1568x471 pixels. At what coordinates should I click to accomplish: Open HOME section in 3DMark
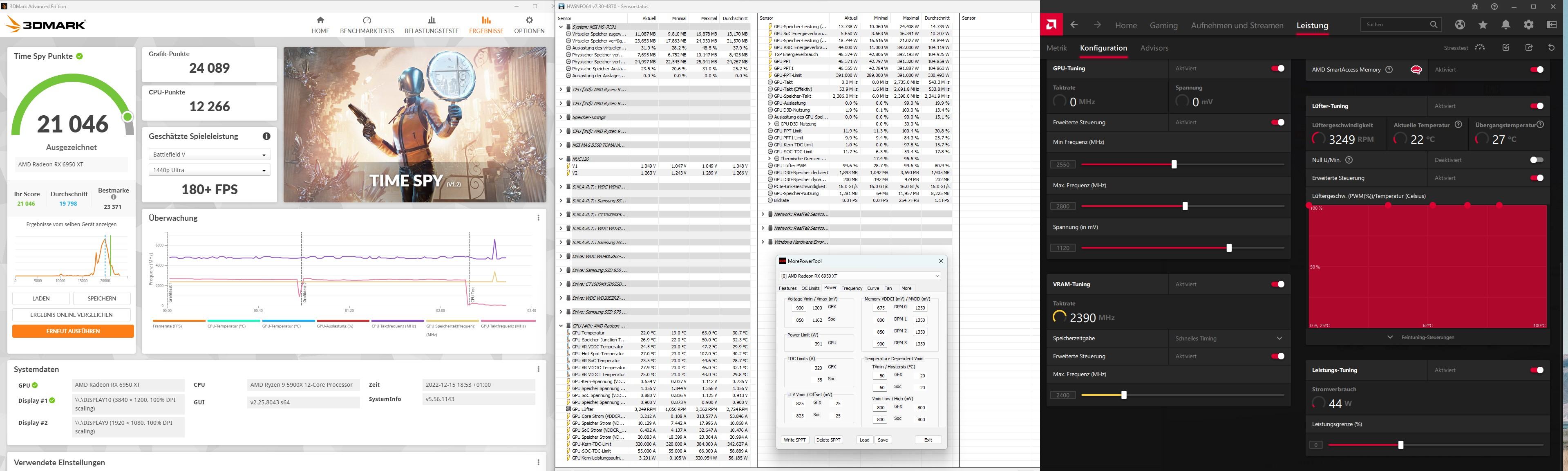coord(320,25)
